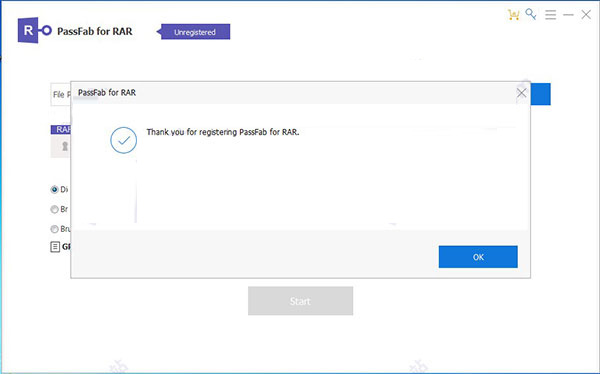Click the grayed-out Start button

(x=300, y=301)
